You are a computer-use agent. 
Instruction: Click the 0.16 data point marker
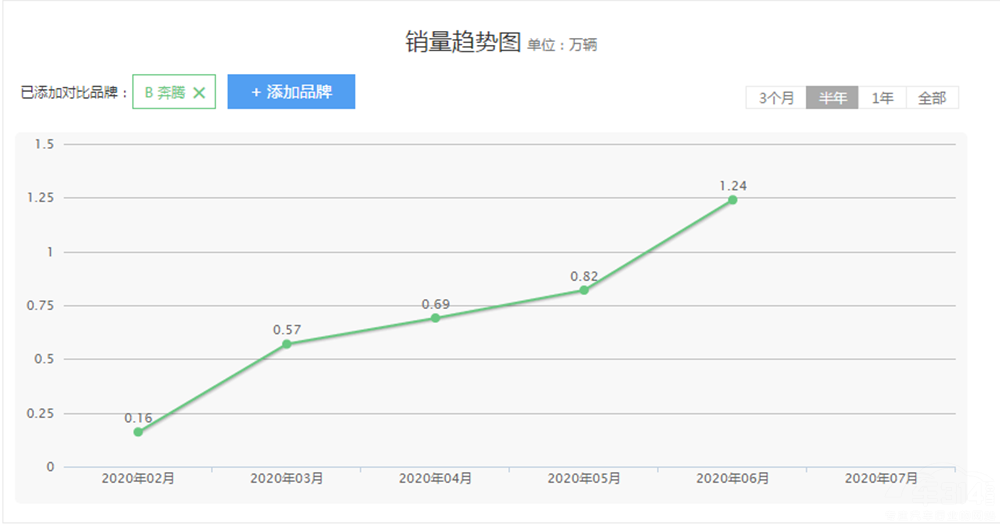138,432
